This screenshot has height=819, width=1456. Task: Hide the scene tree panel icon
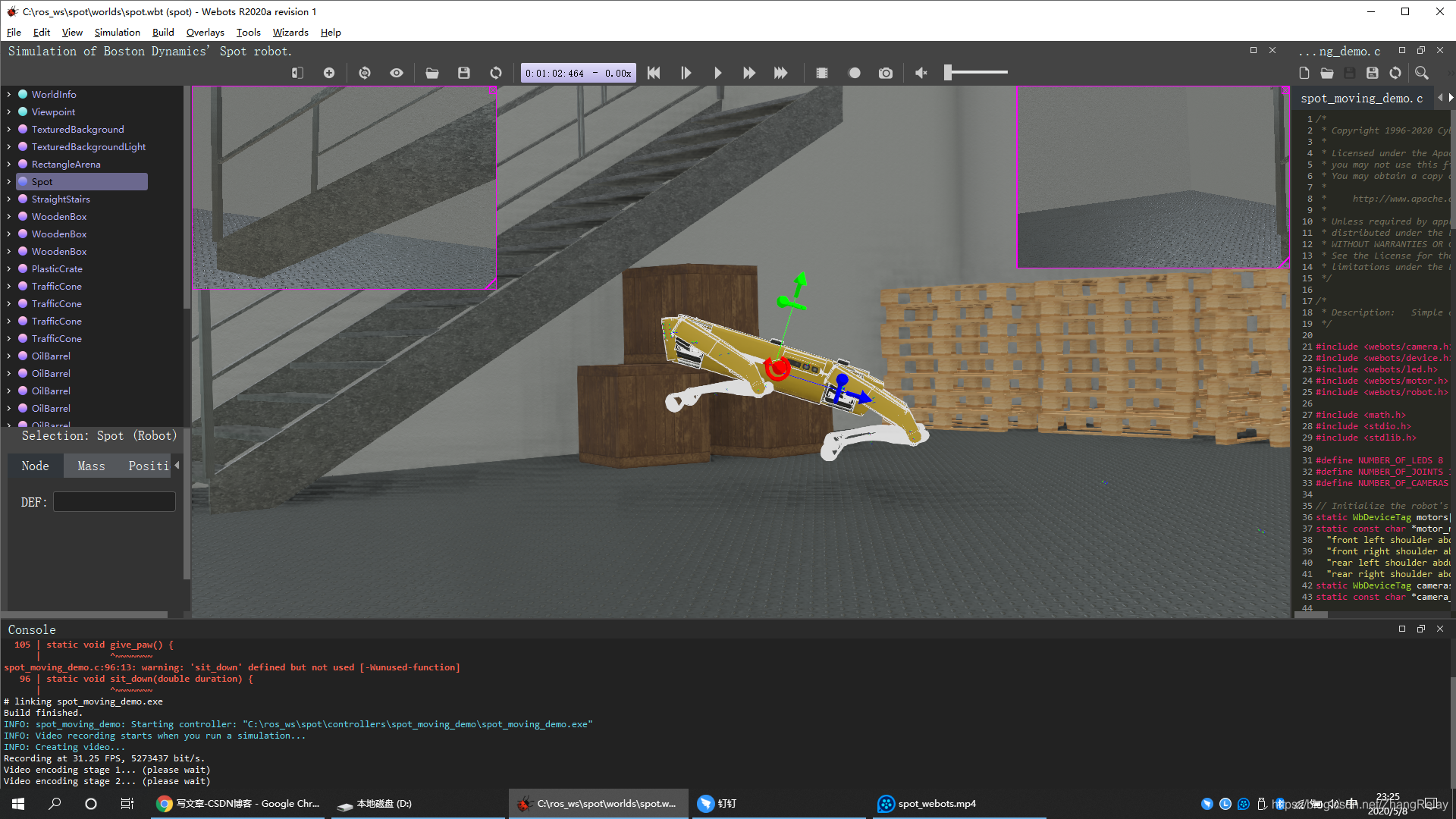point(297,73)
